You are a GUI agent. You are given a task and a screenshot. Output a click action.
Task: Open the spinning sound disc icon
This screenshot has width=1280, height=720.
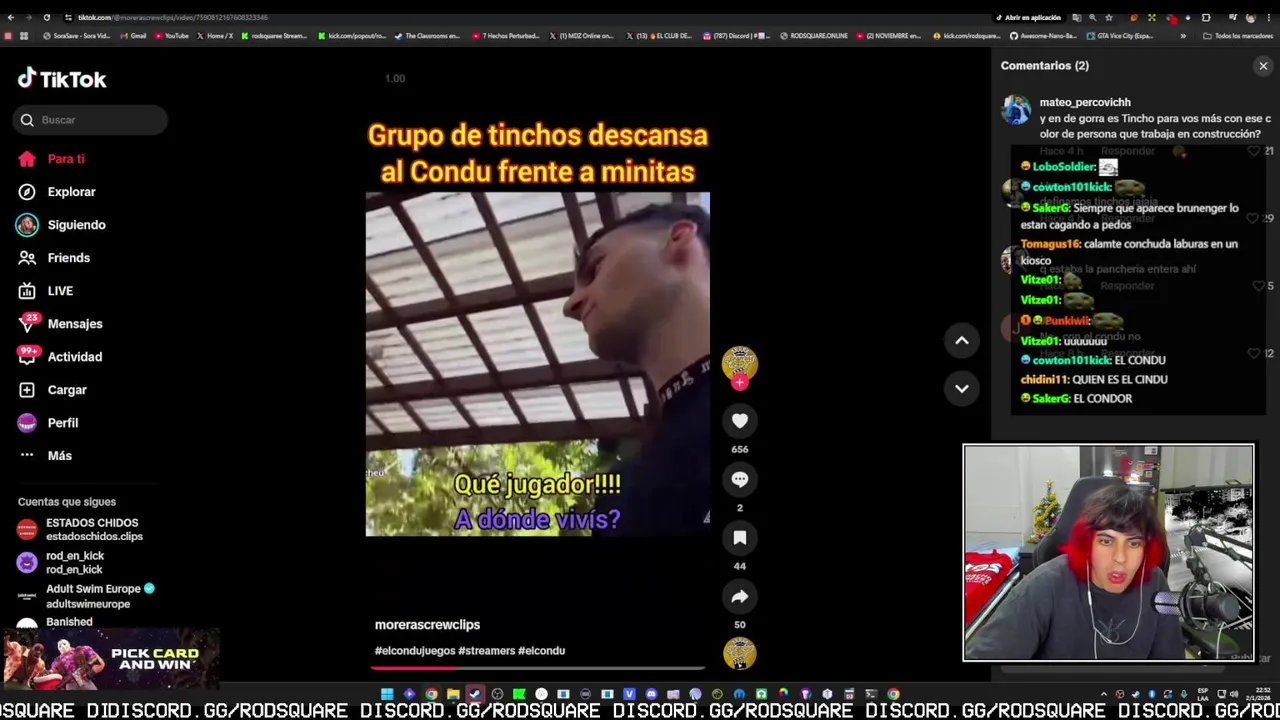click(x=740, y=655)
